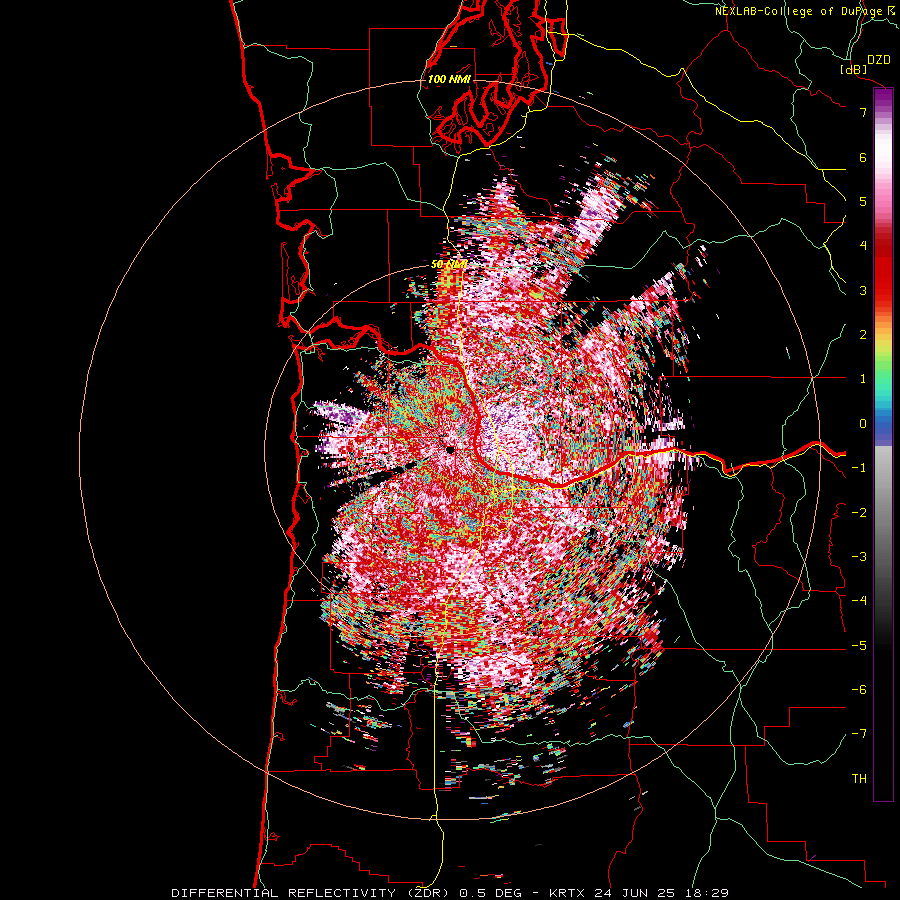This screenshot has height=900, width=900.
Task: Click the "-5" value on the color scale
Action: 859,646
